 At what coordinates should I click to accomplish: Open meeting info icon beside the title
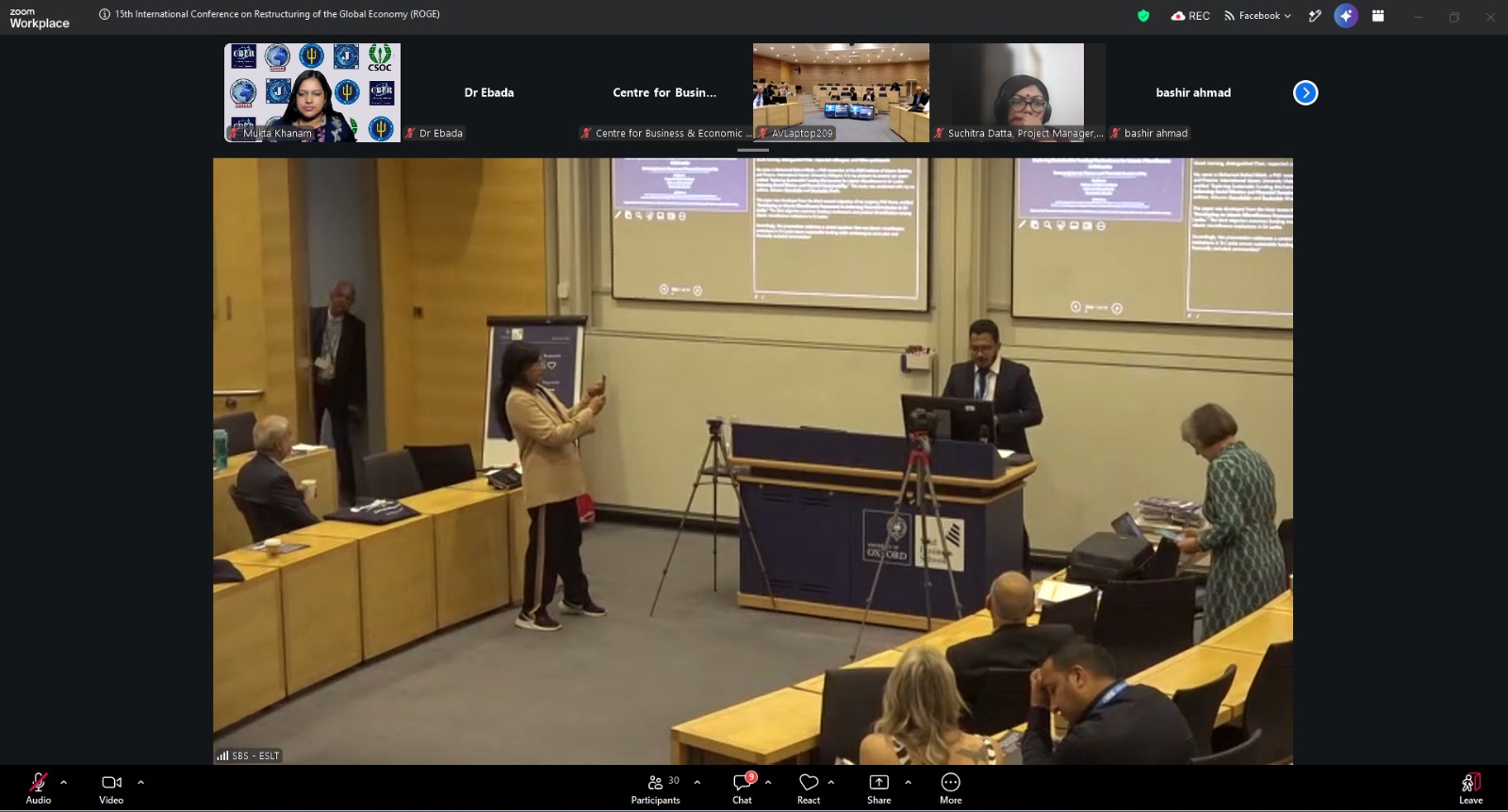105,14
